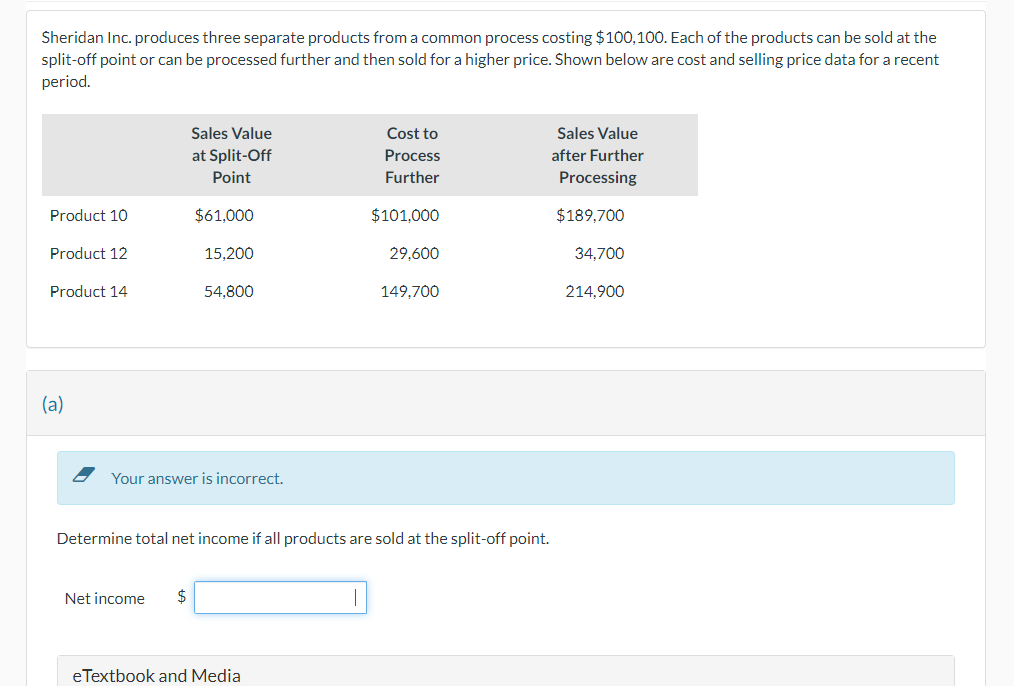Open the eTextbook and Media section
This screenshot has width=1014, height=686.
[156, 675]
